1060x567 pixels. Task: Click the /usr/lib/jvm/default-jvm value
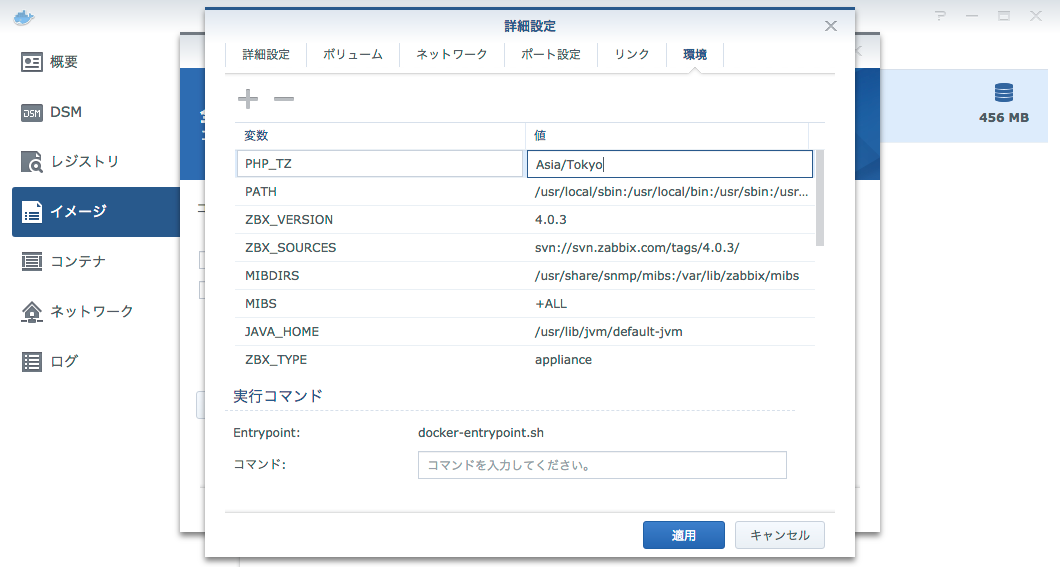[608, 332]
